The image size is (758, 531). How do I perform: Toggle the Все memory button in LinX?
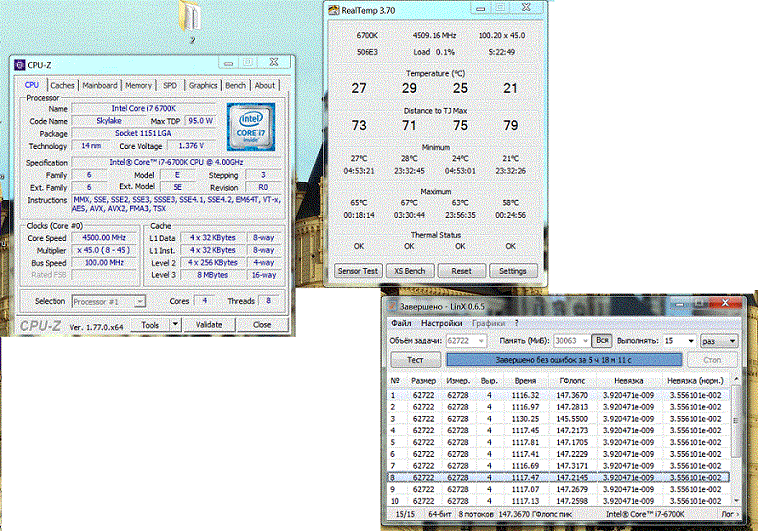pyautogui.click(x=602, y=341)
